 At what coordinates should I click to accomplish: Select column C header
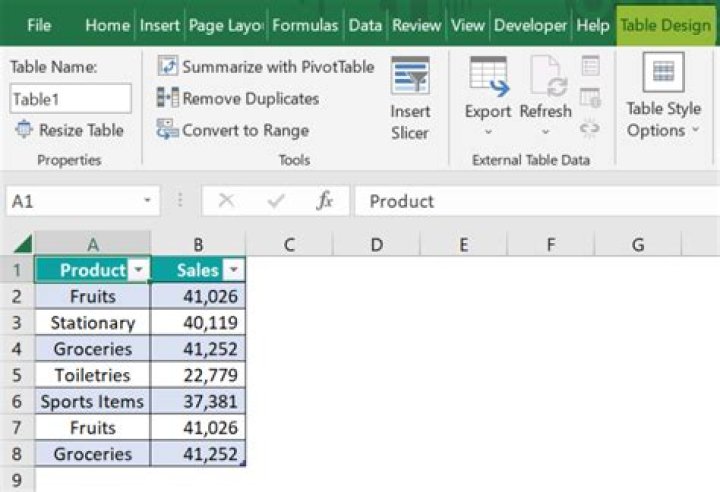click(x=289, y=244)
